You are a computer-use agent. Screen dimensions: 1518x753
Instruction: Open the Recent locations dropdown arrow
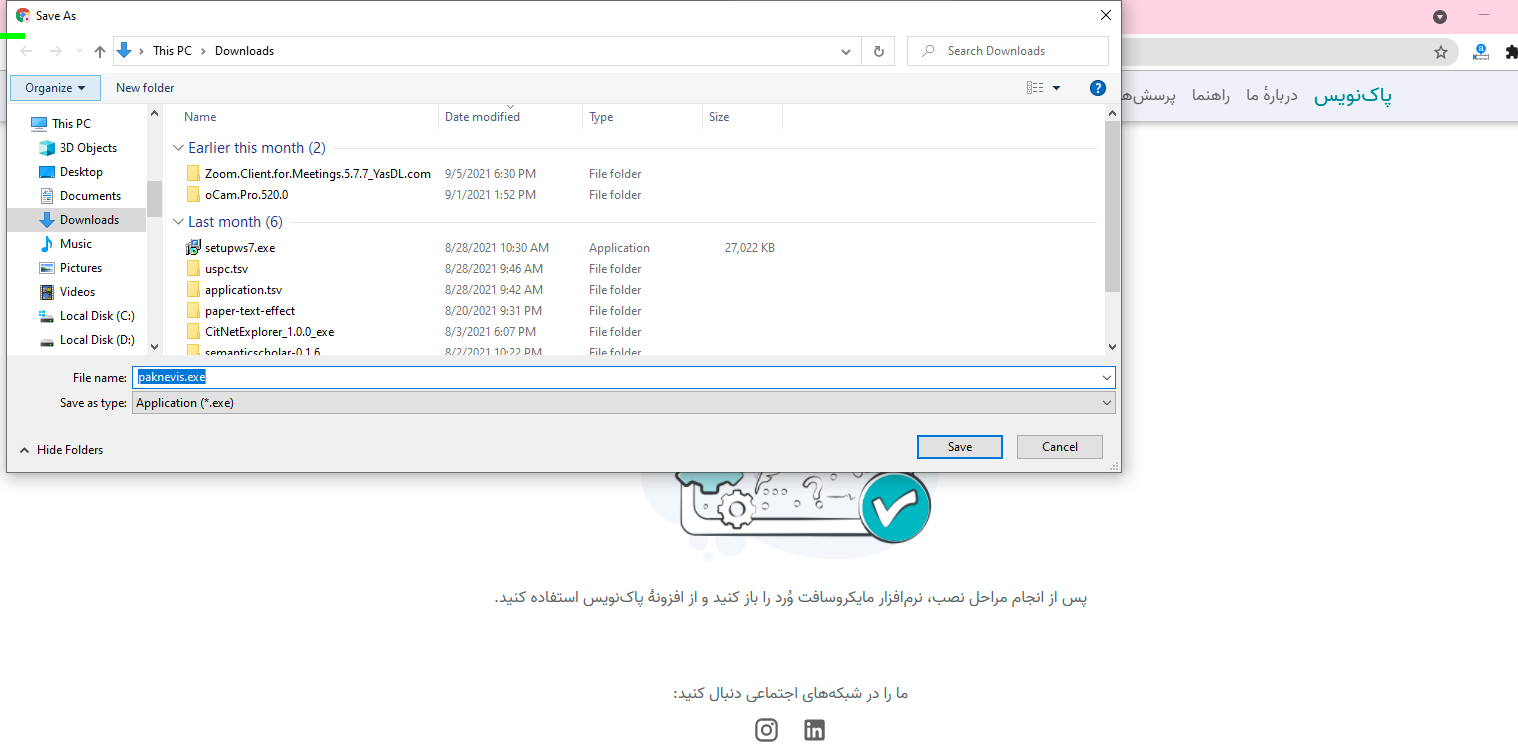(79, 51)
